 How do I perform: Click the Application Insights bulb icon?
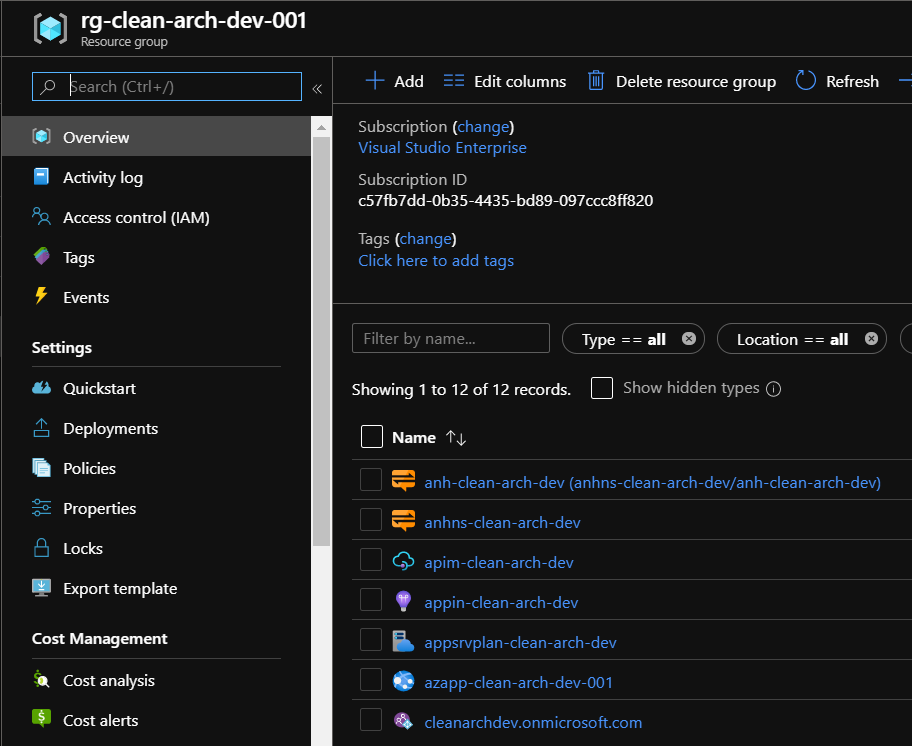pyautogui.click(x=403, y=601)
